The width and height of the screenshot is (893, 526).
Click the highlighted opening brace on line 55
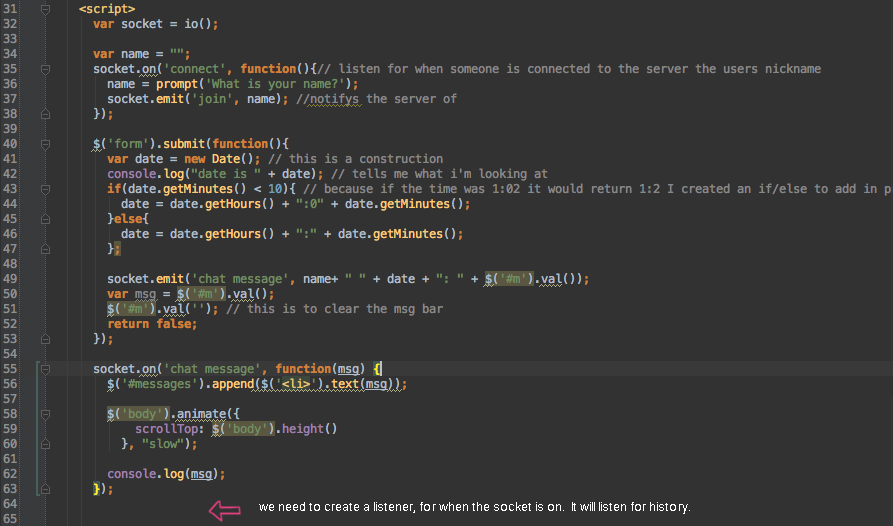(x=377, y=369)
